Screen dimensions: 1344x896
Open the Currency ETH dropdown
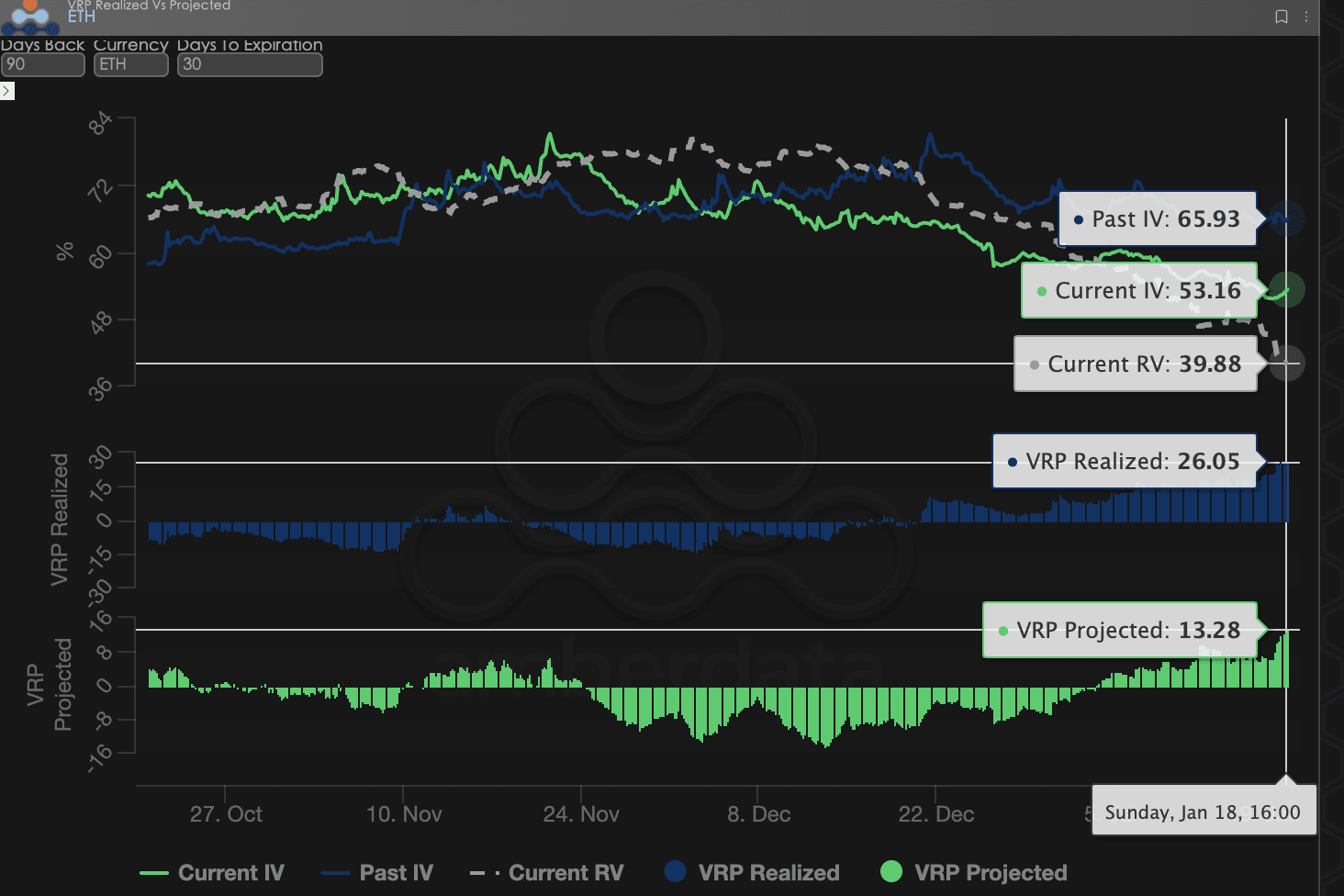pos(130,64)
